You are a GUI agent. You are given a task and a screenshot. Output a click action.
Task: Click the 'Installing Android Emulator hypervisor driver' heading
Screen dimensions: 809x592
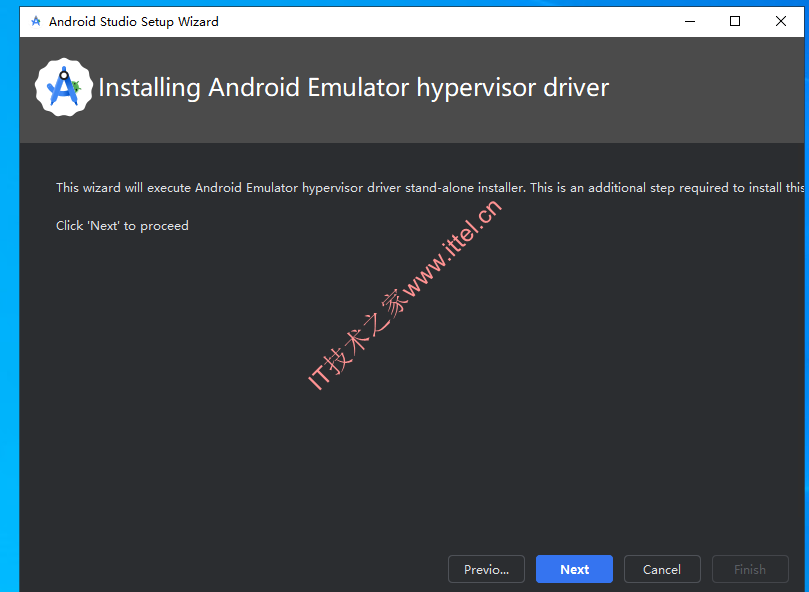[x=353, y=88]
